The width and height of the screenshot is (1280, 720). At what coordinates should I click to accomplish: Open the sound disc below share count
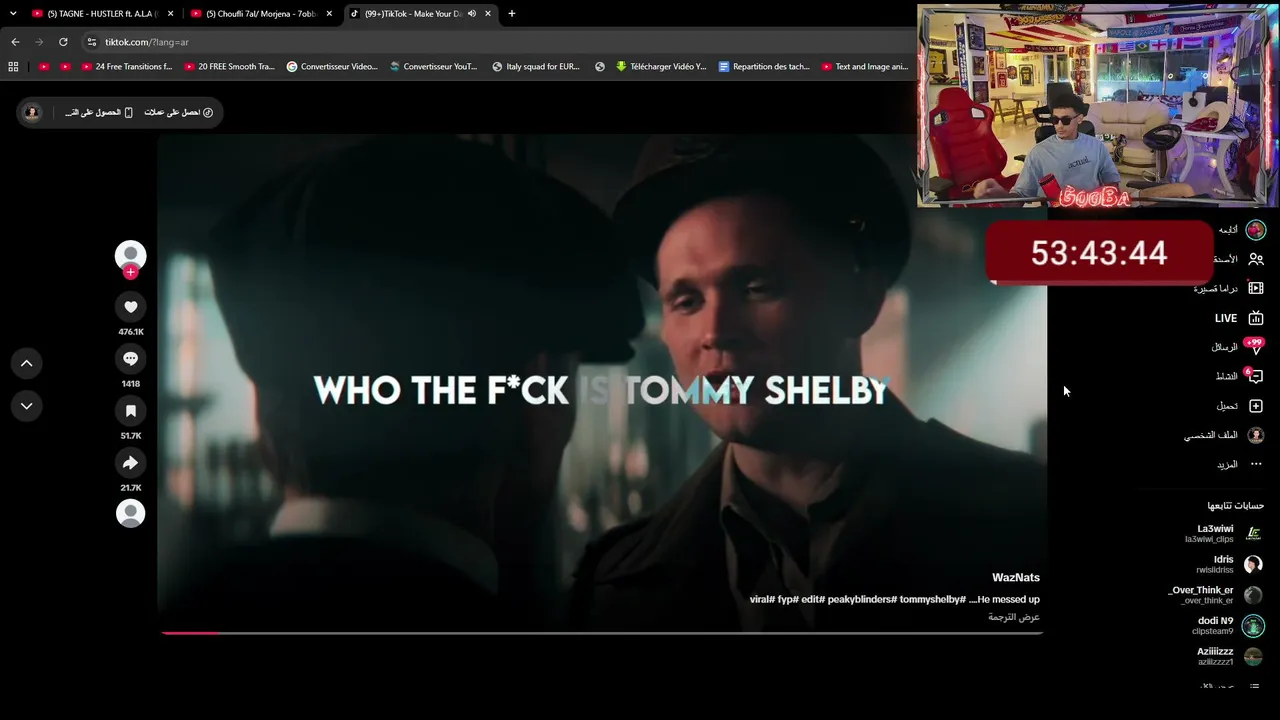[x=130, y=513]
